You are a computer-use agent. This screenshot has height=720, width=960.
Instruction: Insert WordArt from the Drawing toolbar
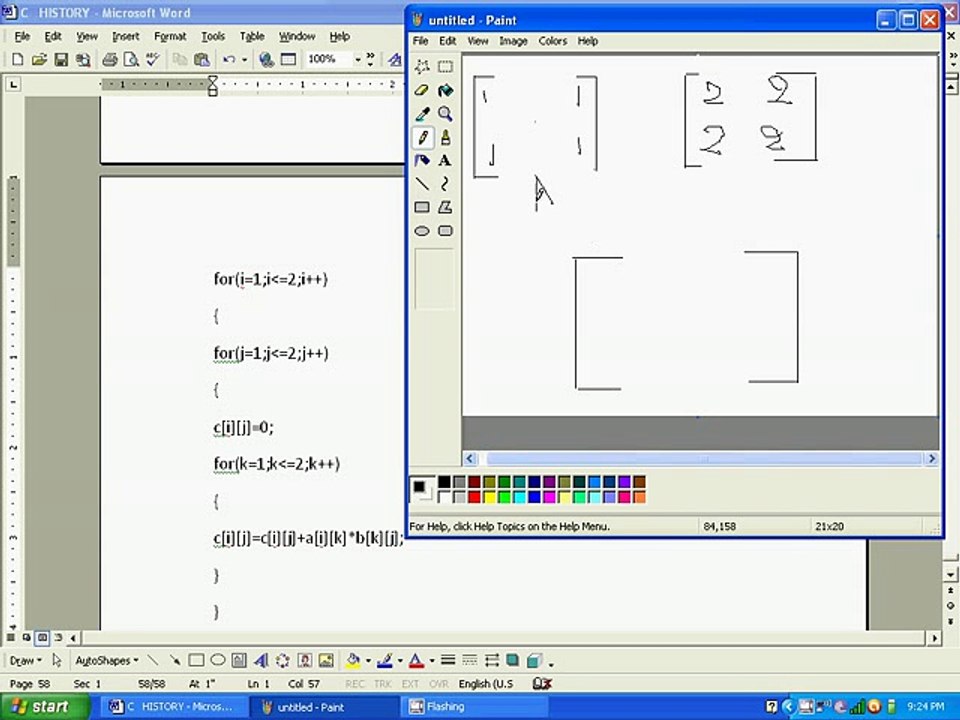click(261, 661)
